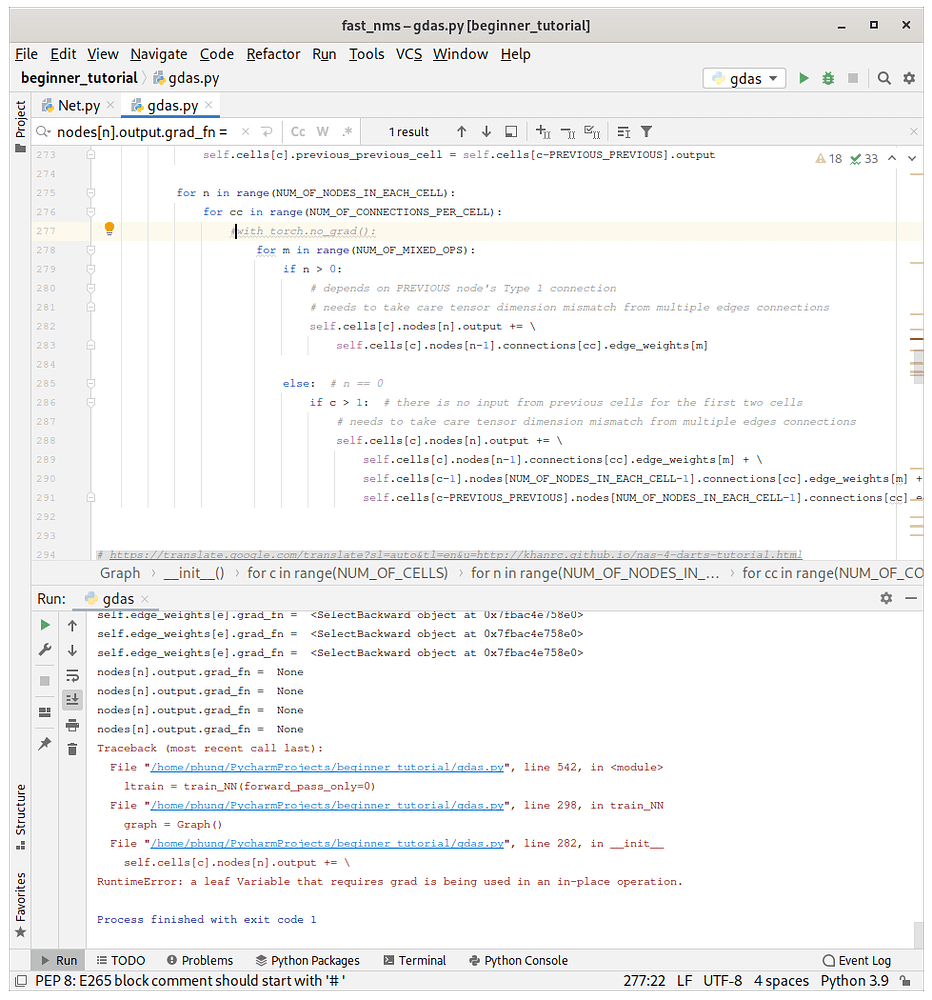Run the gdas configuration
Image resolution: width=932 pixels, height=1000 pixels.
coord(804,77)
